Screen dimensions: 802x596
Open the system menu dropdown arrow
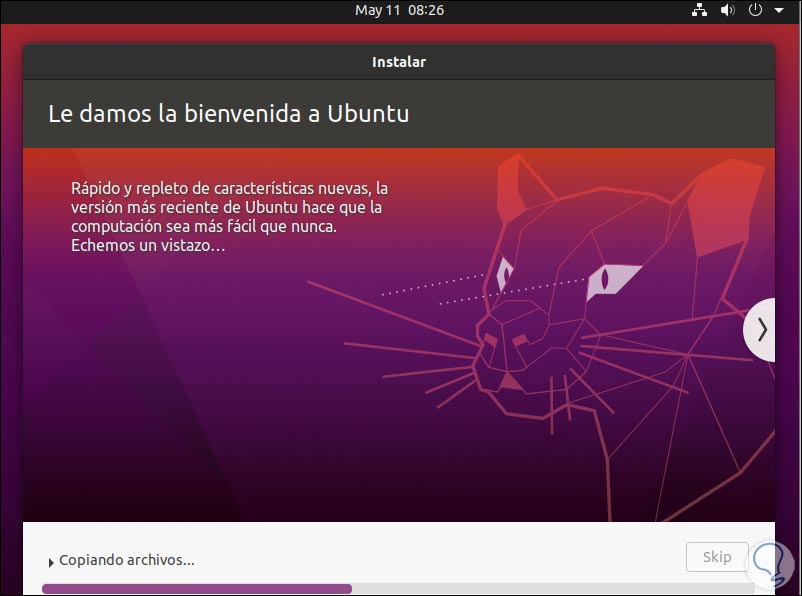[778, 10]
